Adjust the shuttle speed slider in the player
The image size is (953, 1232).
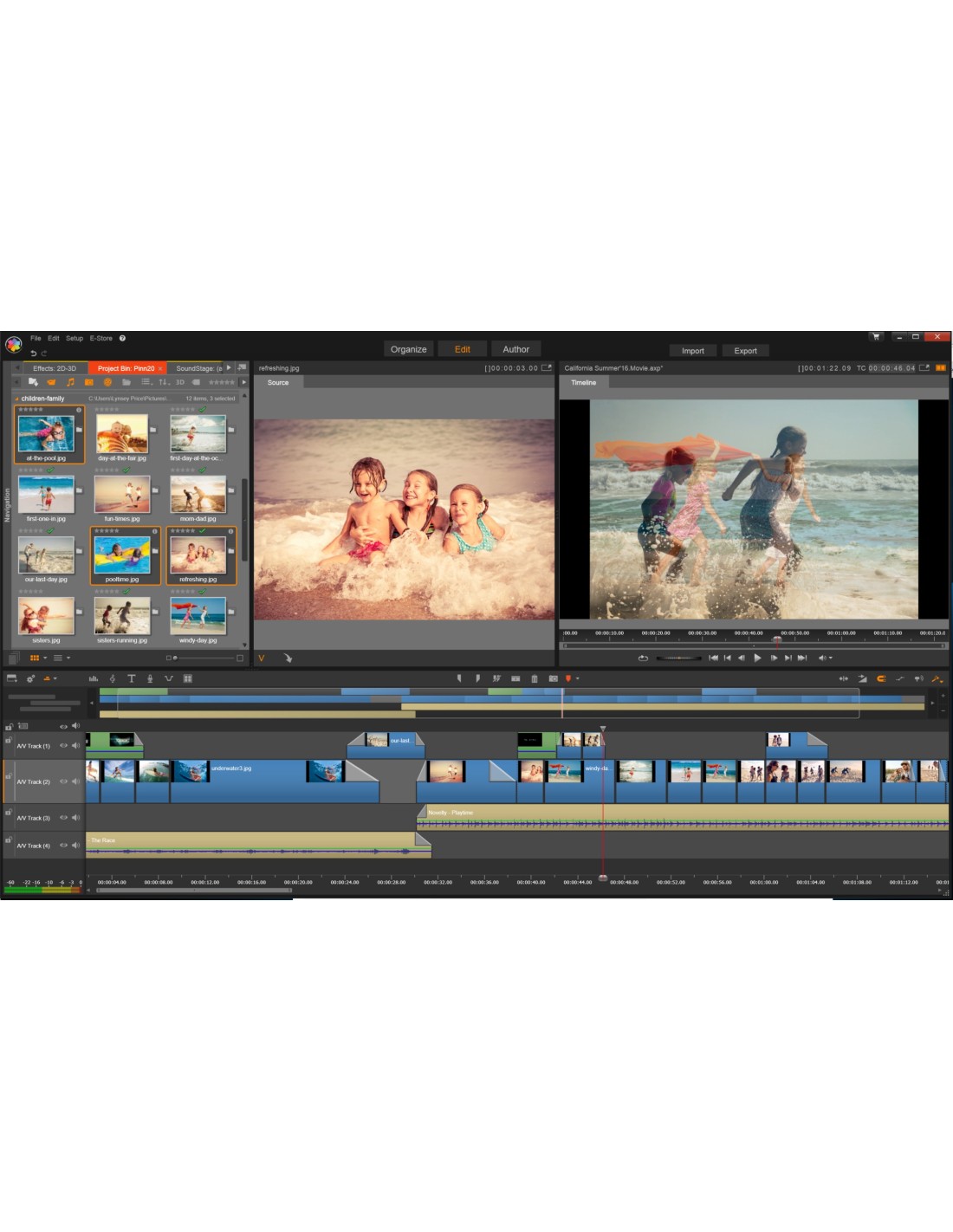point(679,658)
